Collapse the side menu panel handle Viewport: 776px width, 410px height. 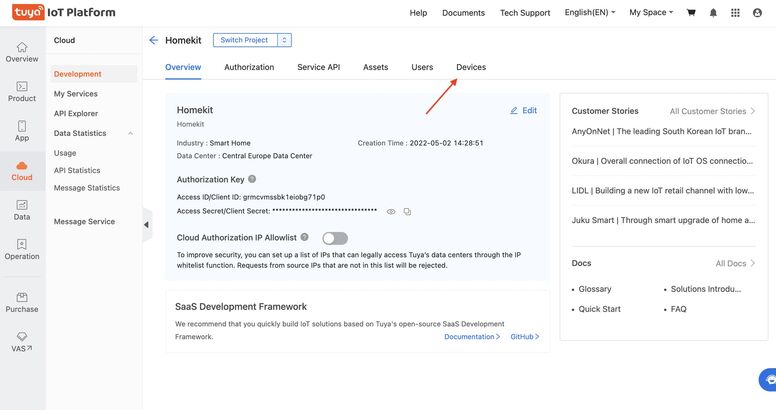click(x=146, y=224)
